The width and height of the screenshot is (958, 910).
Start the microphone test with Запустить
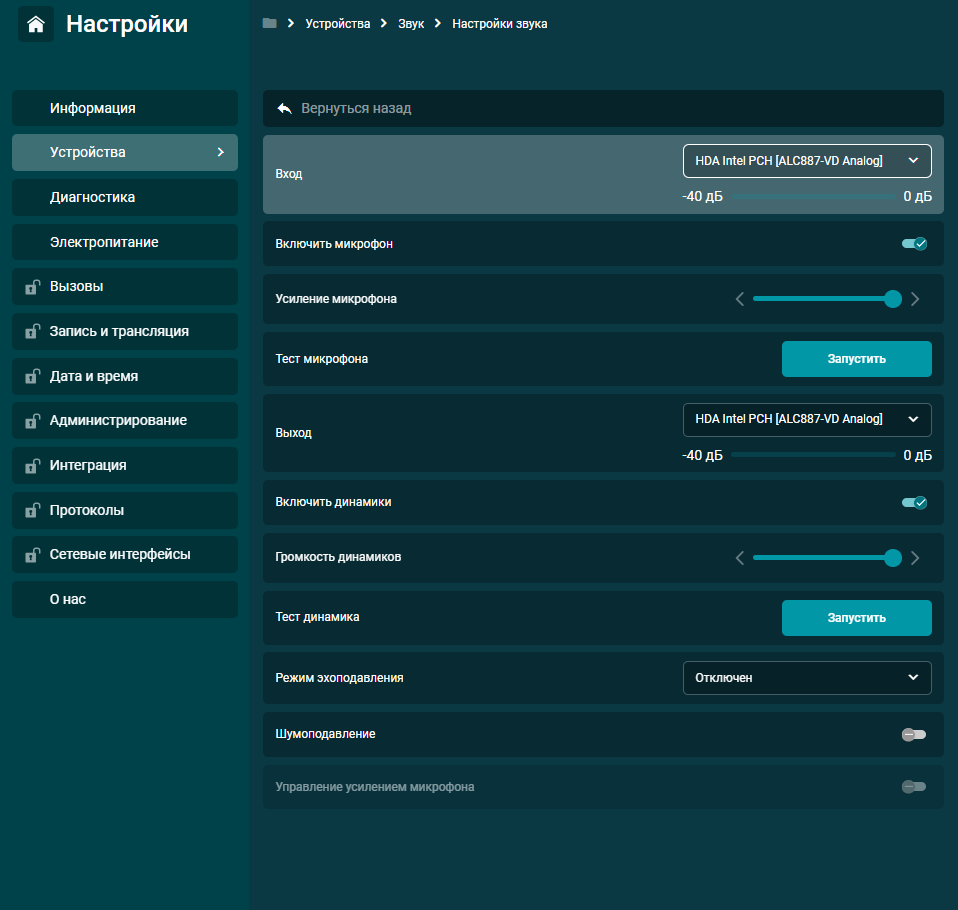(857, 359)
